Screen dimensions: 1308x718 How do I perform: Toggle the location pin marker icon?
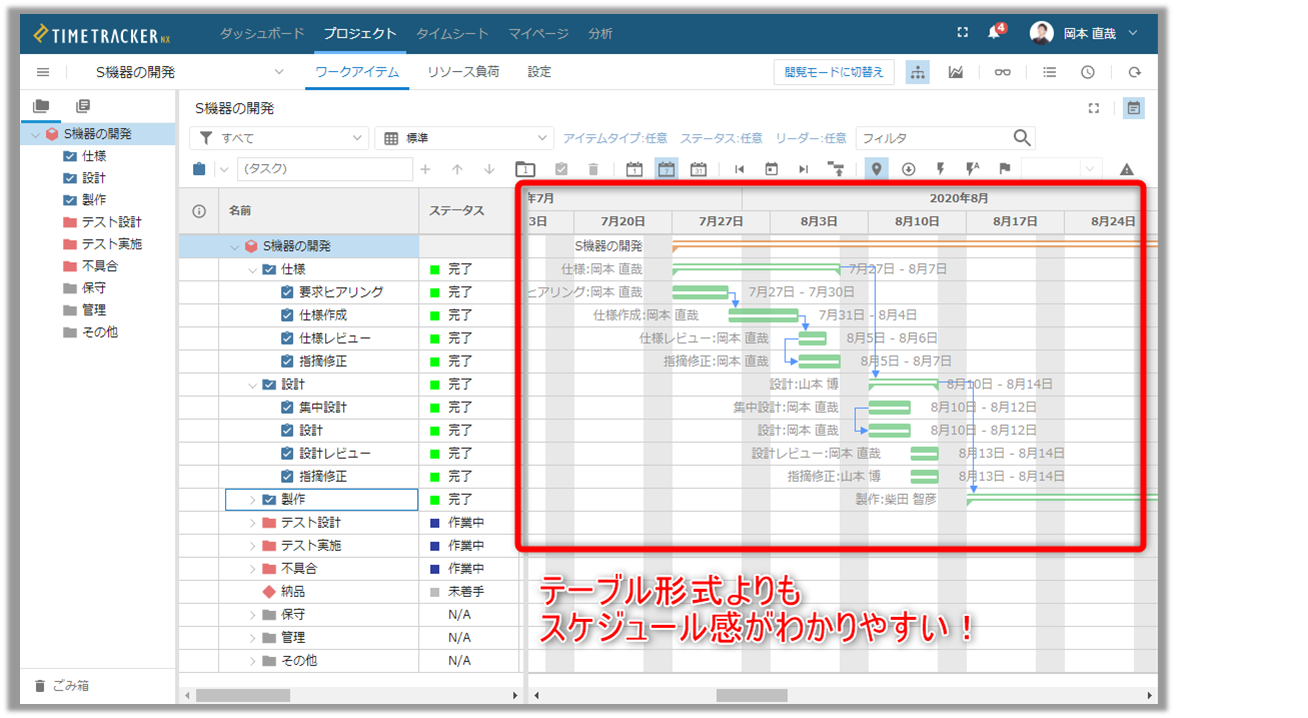coord(876,169)
